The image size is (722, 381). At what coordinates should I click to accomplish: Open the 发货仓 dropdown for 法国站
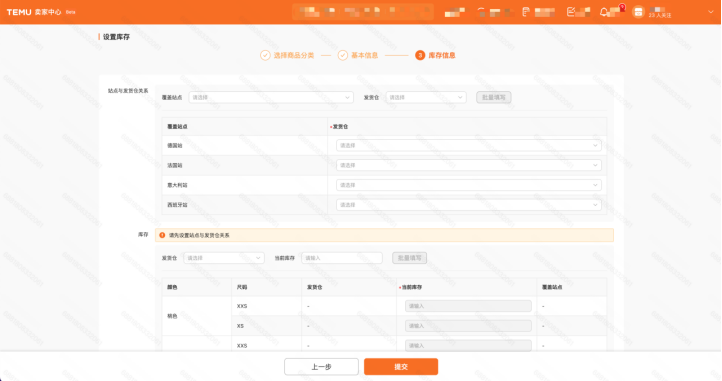click(x=468, y=165)
